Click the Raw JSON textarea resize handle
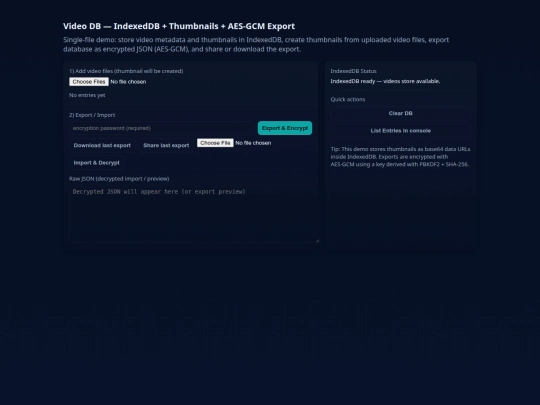Viewport: 540px width, 405px height. coord(317,241)
